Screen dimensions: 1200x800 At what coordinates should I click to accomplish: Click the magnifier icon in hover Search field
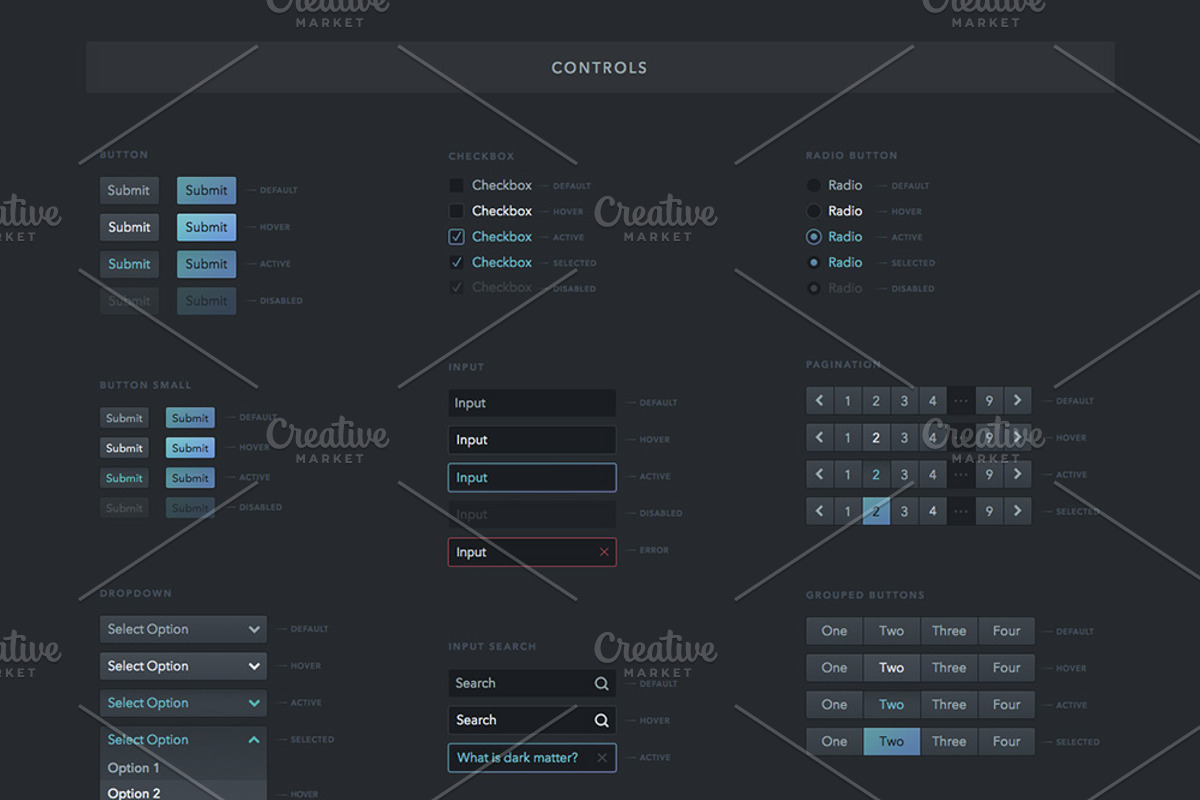(x=601, y=720)
